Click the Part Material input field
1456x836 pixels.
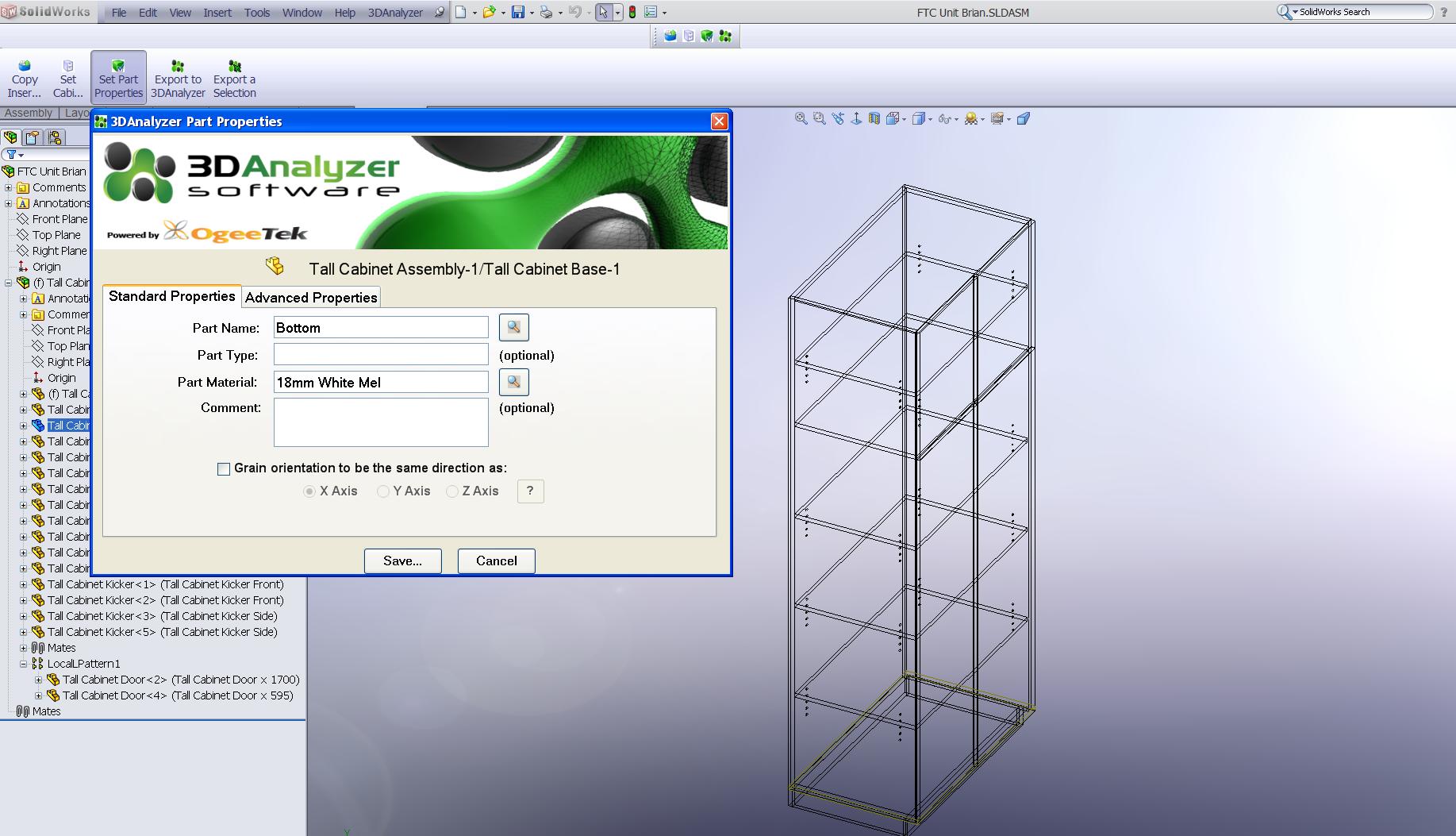381,382
